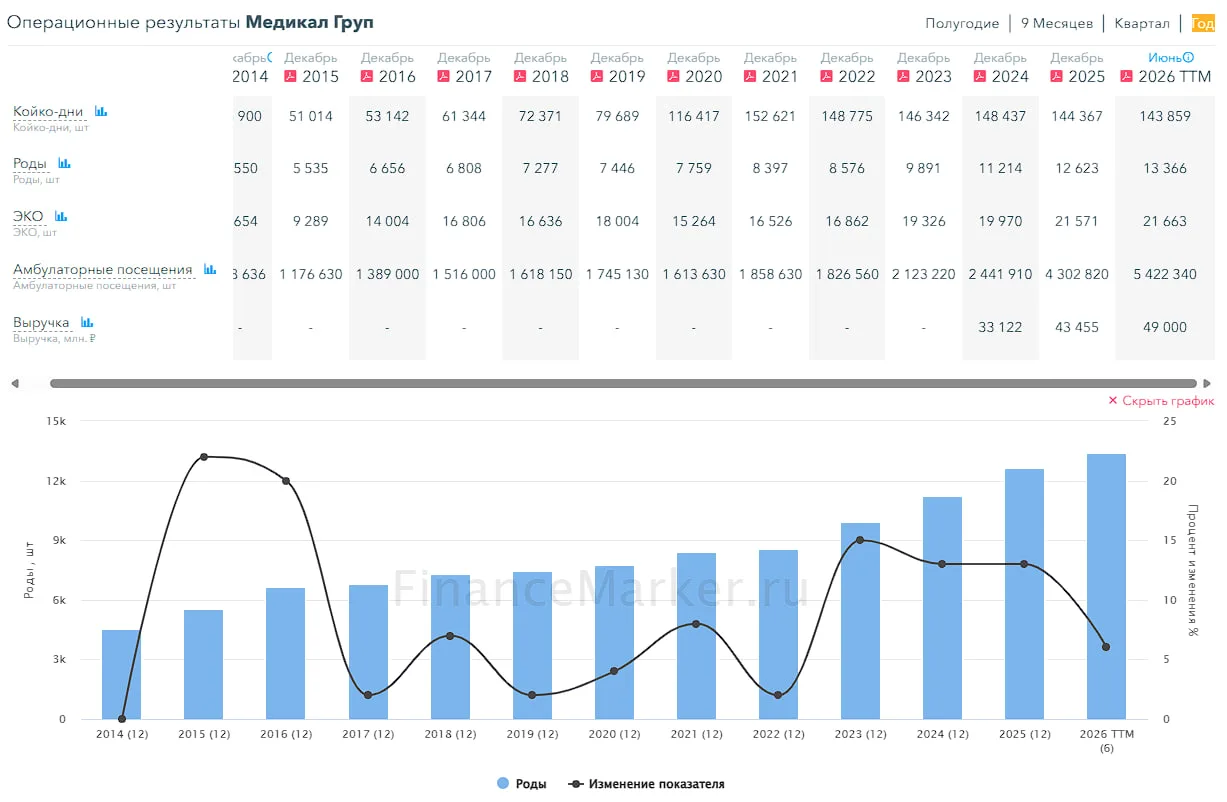Click the 2014 (12) bar in chart
Viewport: 1227px width, 802px height.
pos(121,674)
